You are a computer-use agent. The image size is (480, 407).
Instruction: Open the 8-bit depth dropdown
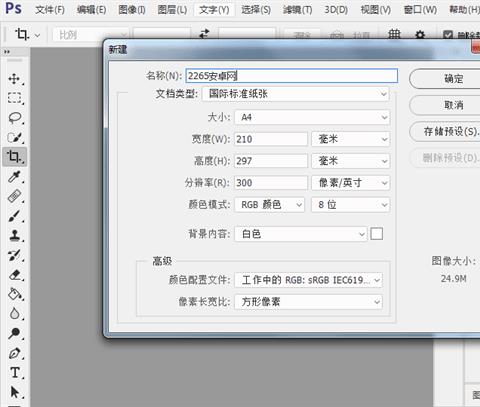click(350, 205)
